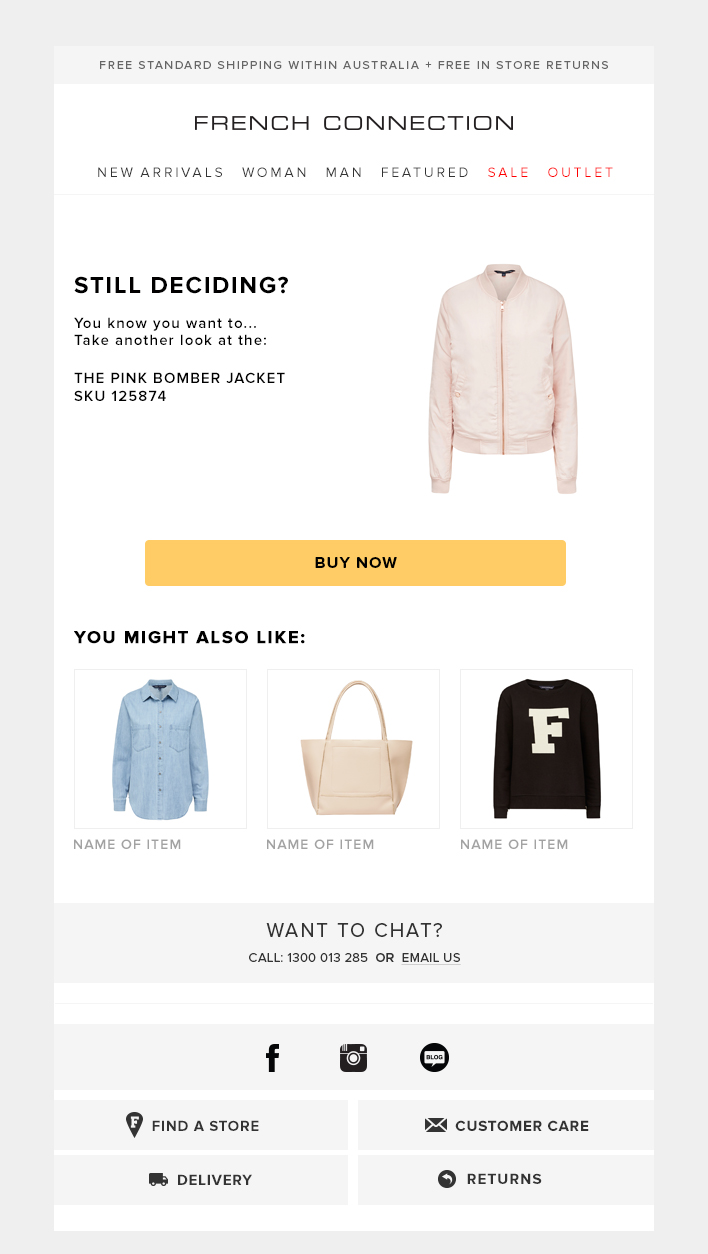
Task: Click the Facebook icon
Action: pyautogui.click(x=272, y=1057)
